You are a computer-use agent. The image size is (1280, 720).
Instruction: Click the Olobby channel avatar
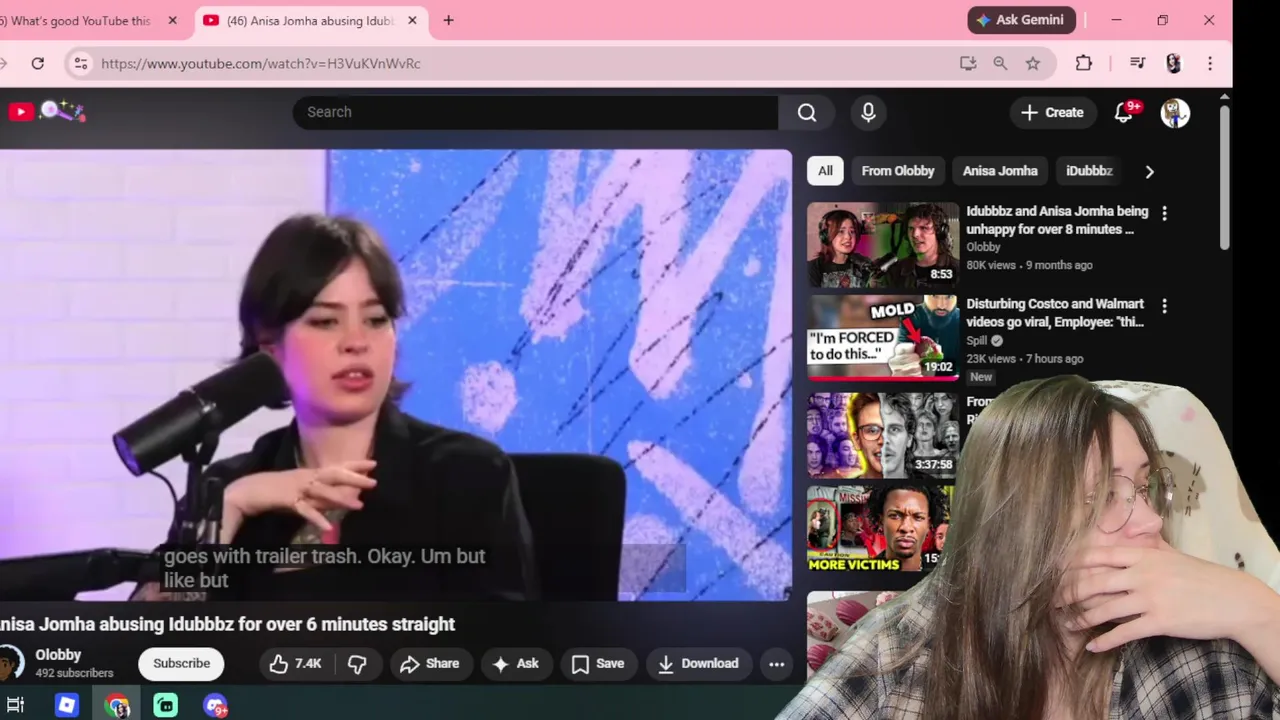(x=10, y=663)
